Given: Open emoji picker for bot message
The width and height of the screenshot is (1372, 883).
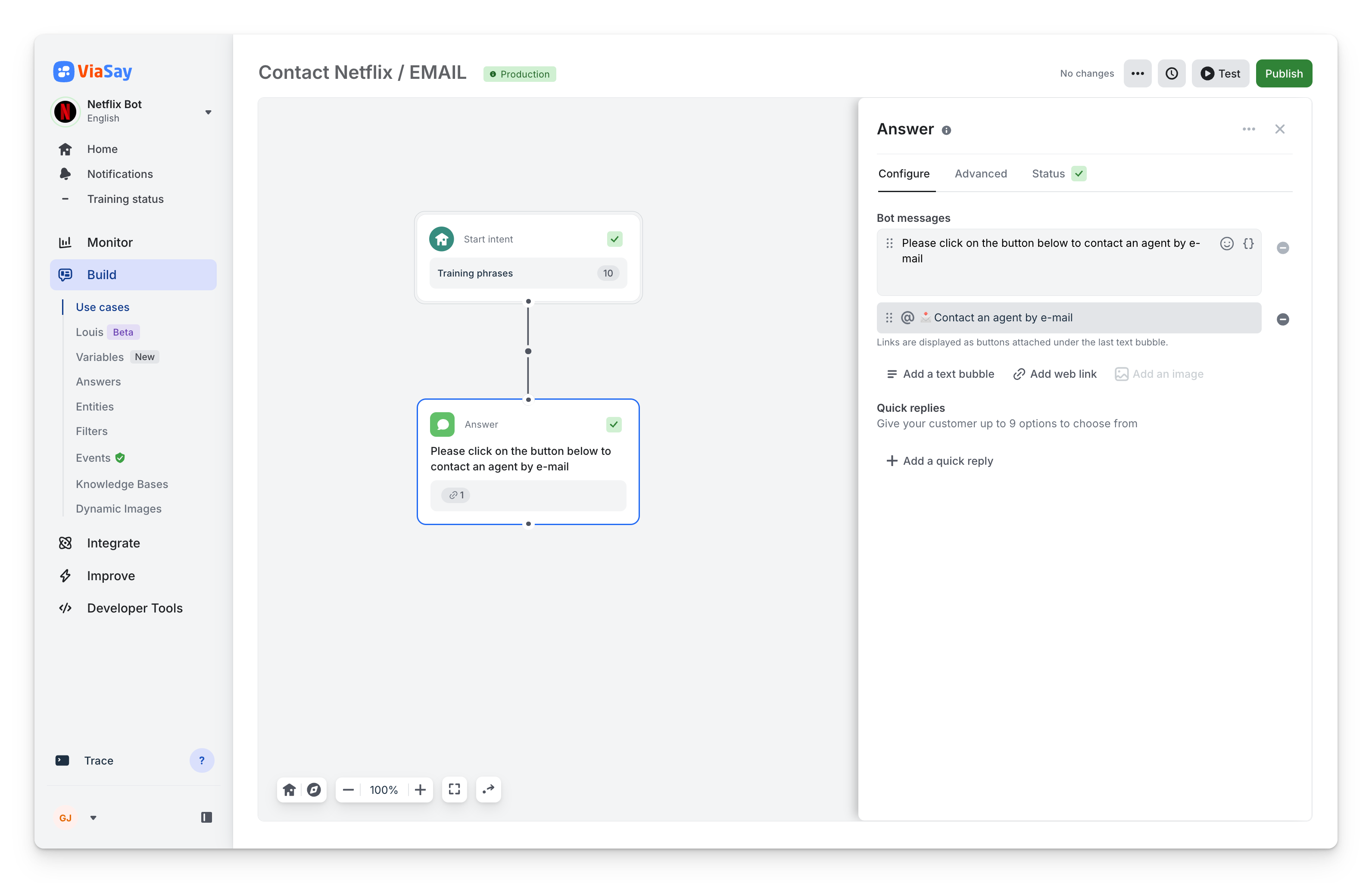Looking at the screenshot, I should pyautogui.click(x=1226, y=243).
